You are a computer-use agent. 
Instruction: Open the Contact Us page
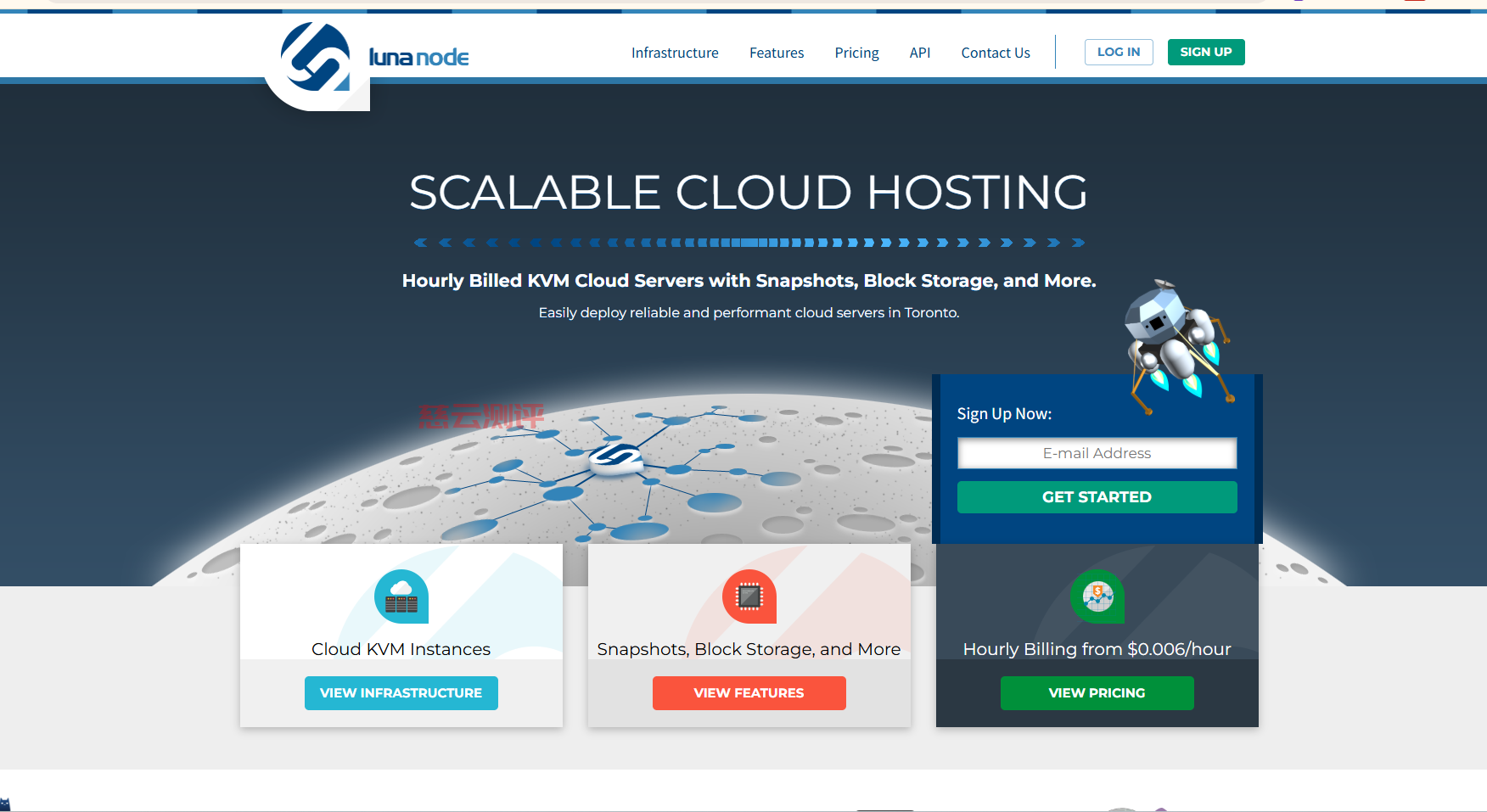coord(995,53)
